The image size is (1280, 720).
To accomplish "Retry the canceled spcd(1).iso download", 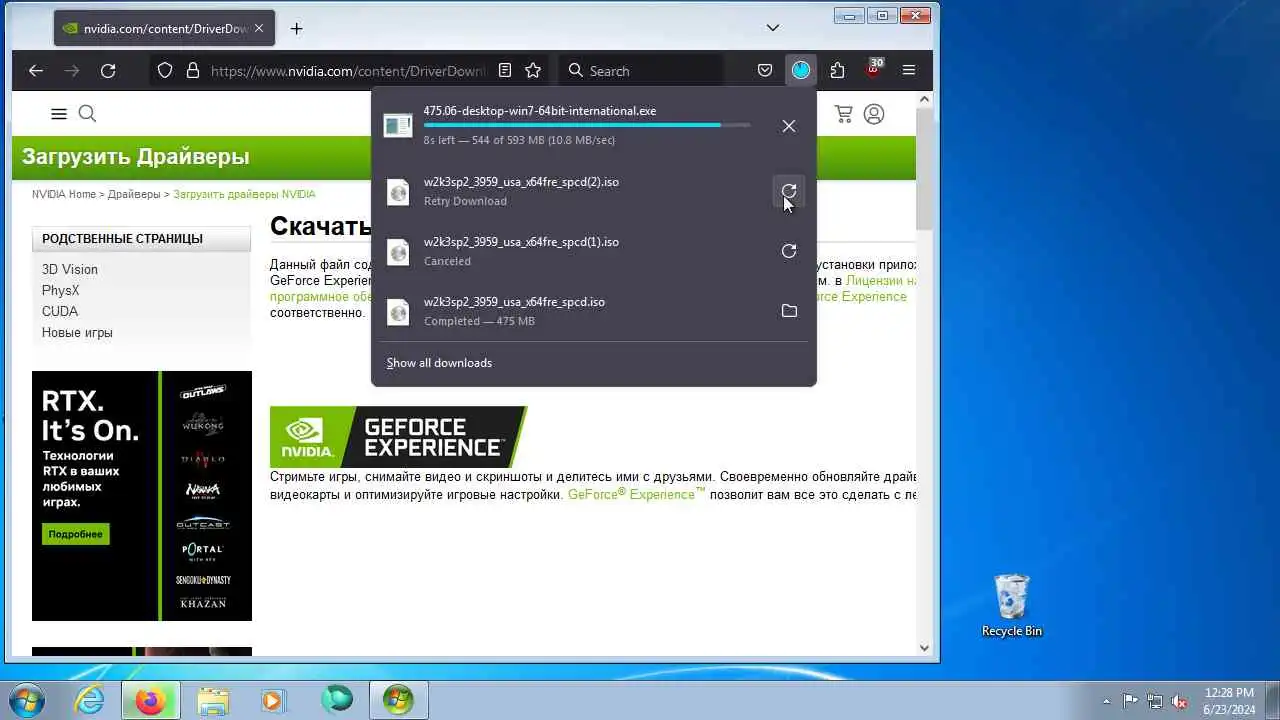I will pos(789,251).
